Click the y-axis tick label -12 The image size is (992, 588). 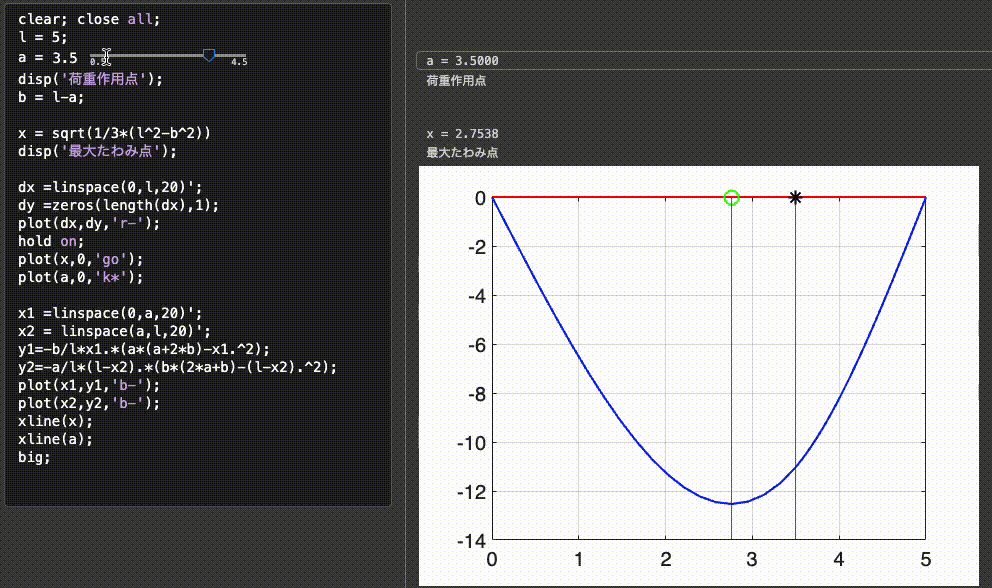click(471, 492)
